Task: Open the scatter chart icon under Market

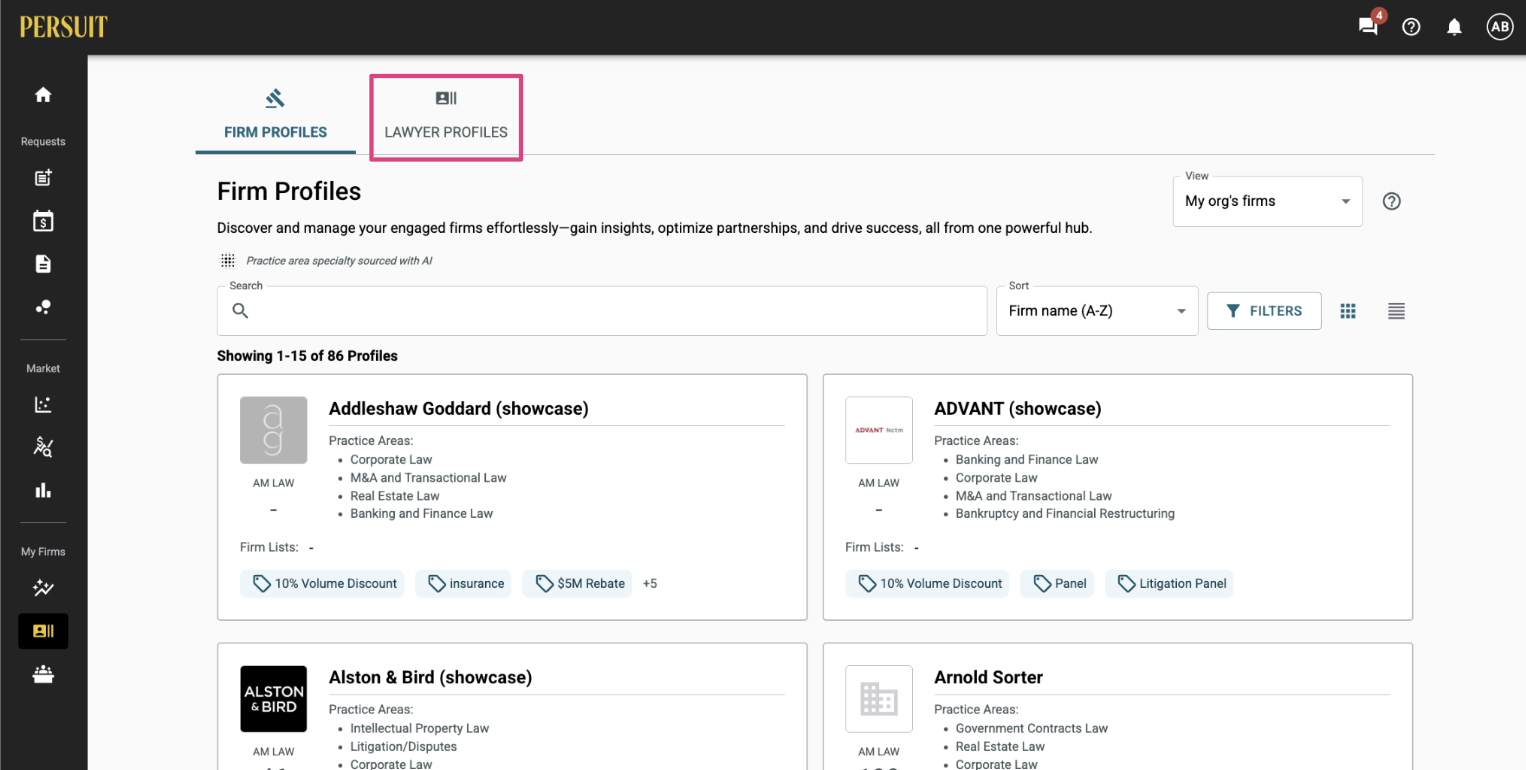Action: click(43, 405)
